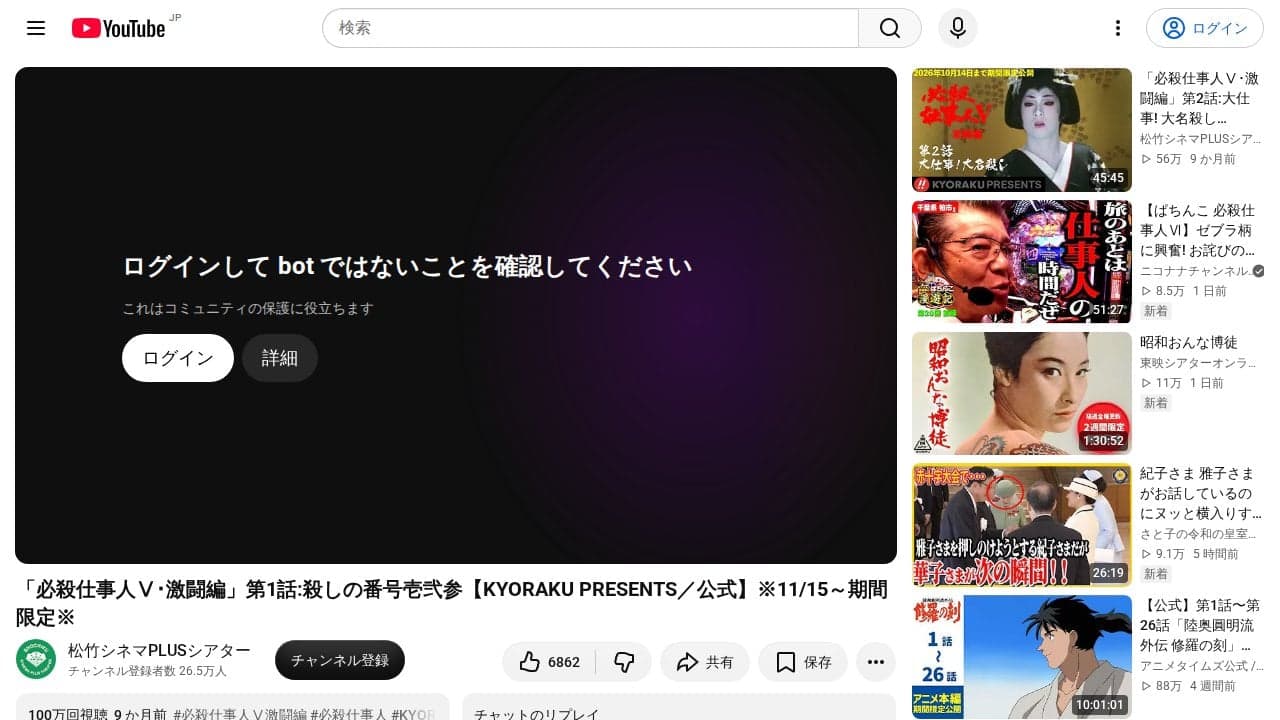Click the white ログイン button on player
The height and width of the screenshot is (720, 1280).
178,358
